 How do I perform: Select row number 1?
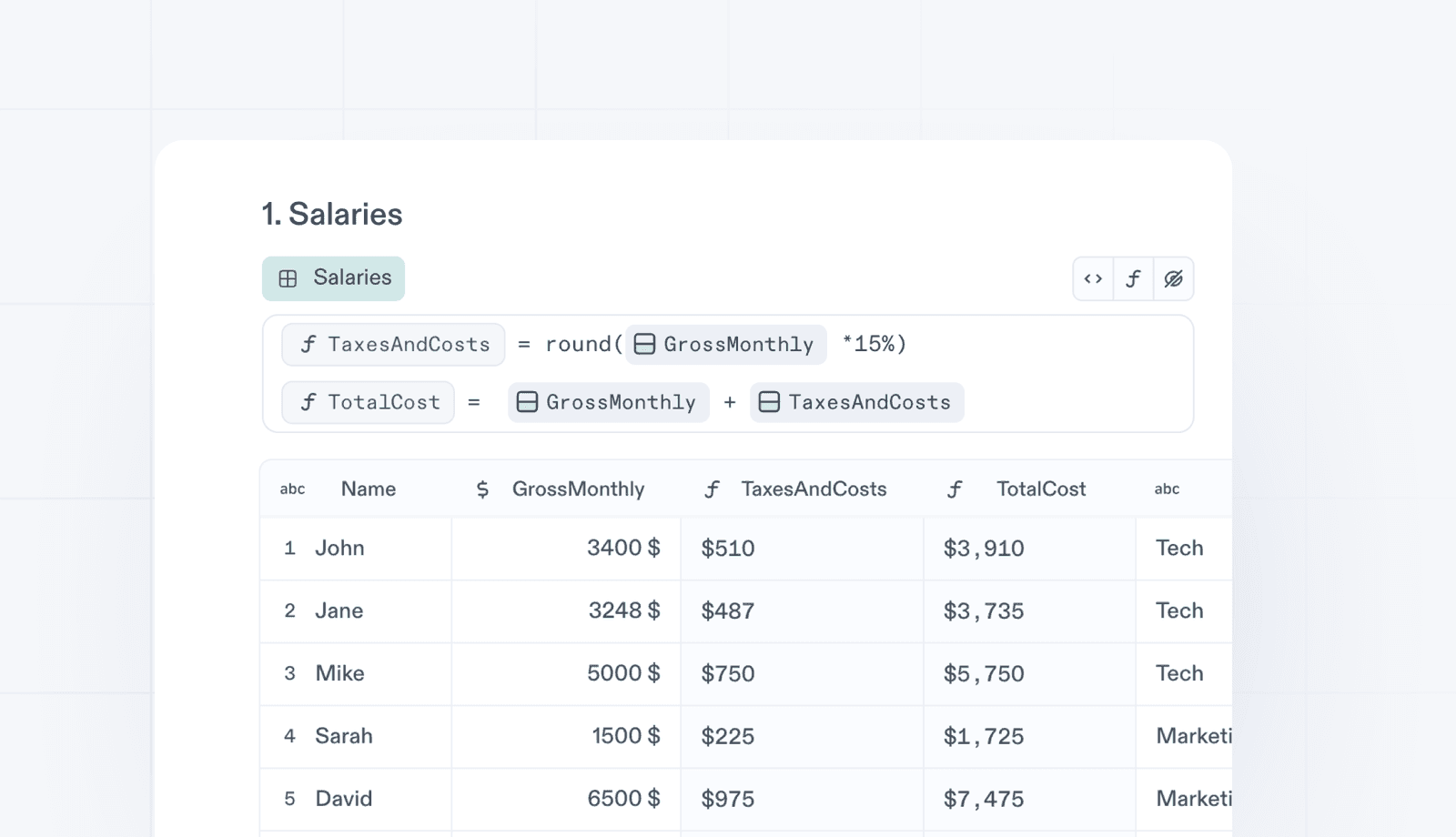click(x=289, y=549)
